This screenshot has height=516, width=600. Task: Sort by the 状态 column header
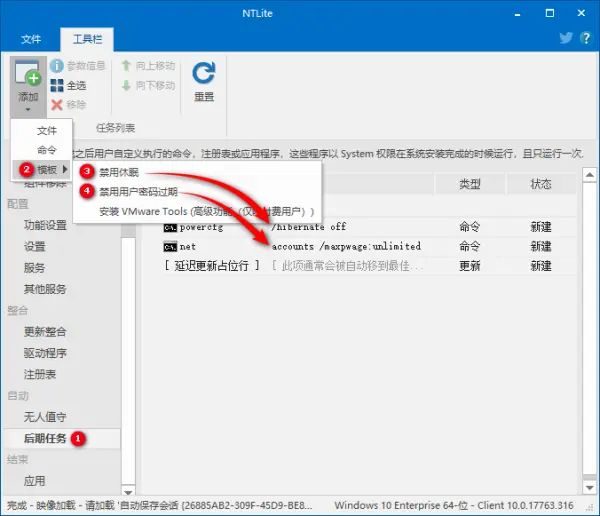click(x=541, y=184)
